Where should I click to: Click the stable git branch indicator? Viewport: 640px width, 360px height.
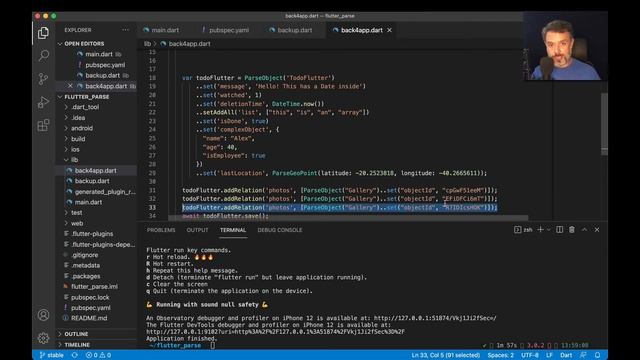tap(52, 355)
